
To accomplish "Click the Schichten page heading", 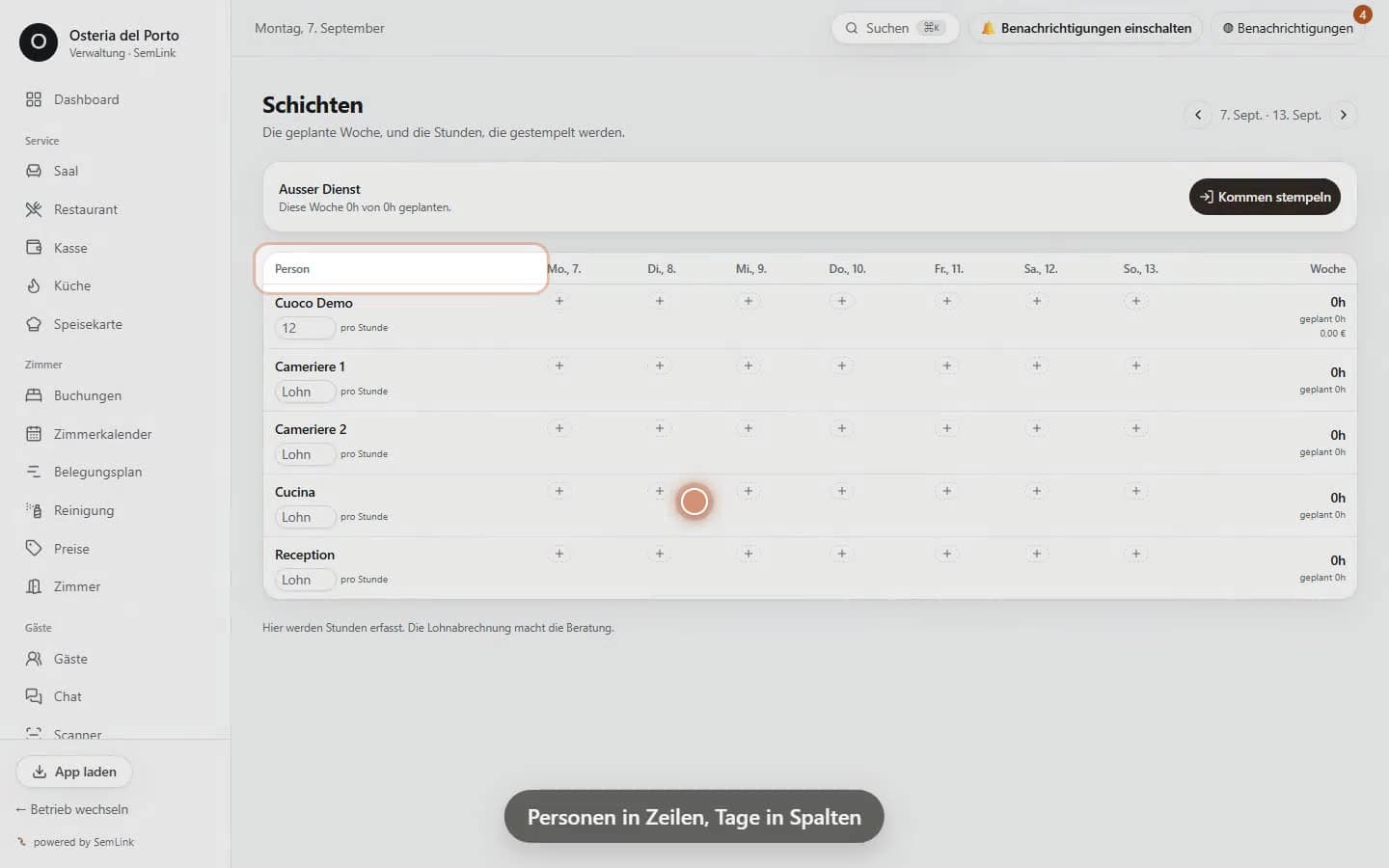I will click(313, 105).
